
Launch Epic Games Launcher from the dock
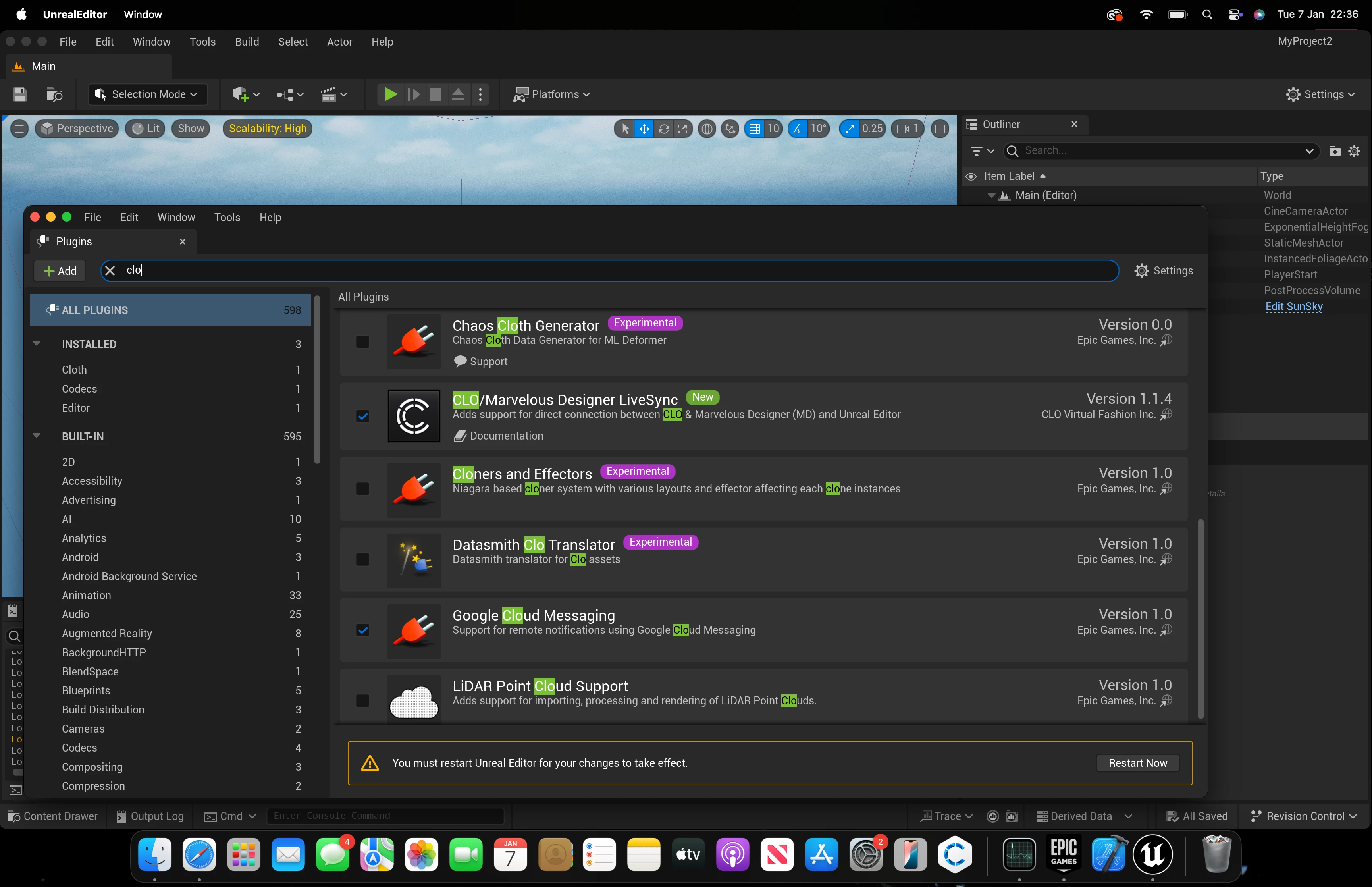(x=1064, y=854)
